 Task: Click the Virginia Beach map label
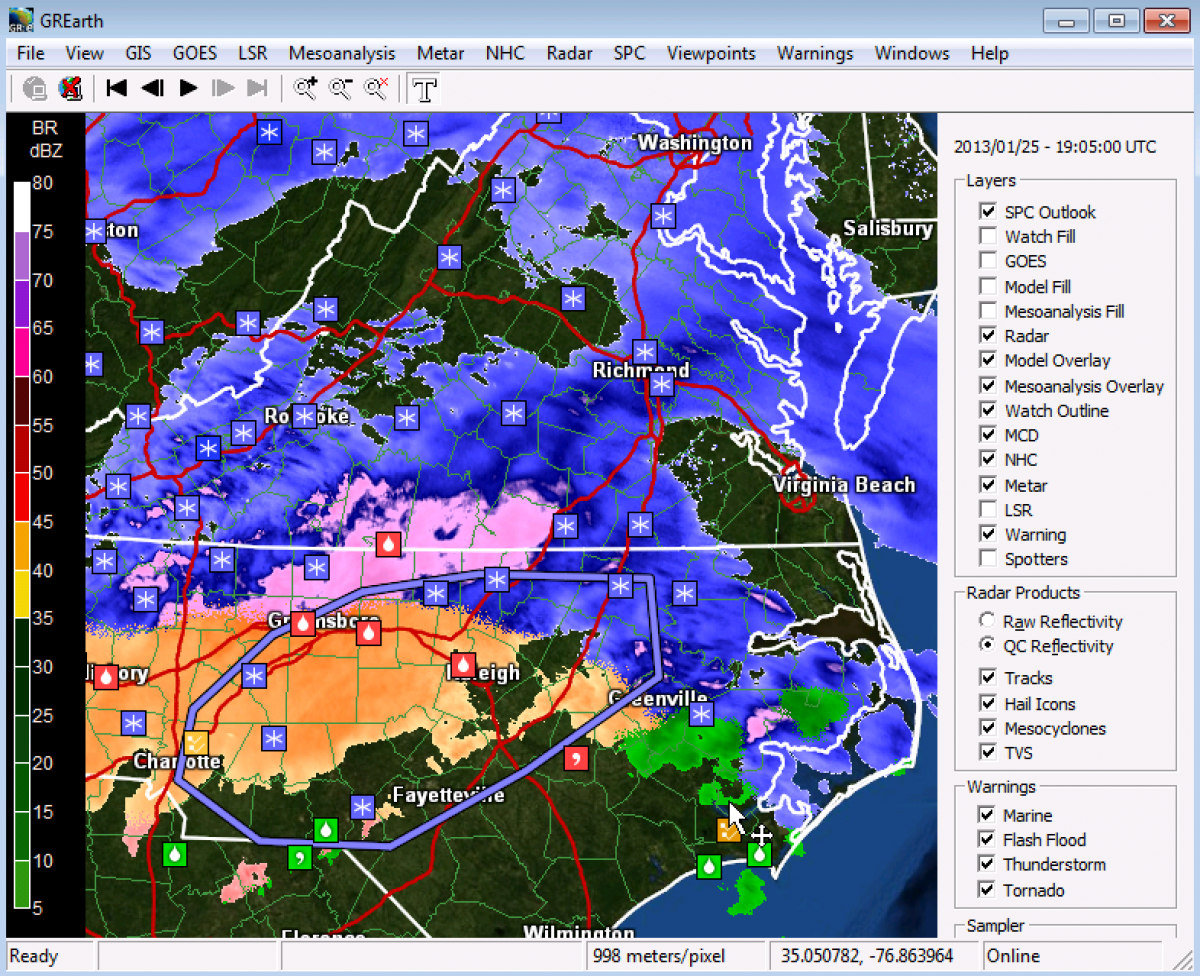tap(843, 485)
